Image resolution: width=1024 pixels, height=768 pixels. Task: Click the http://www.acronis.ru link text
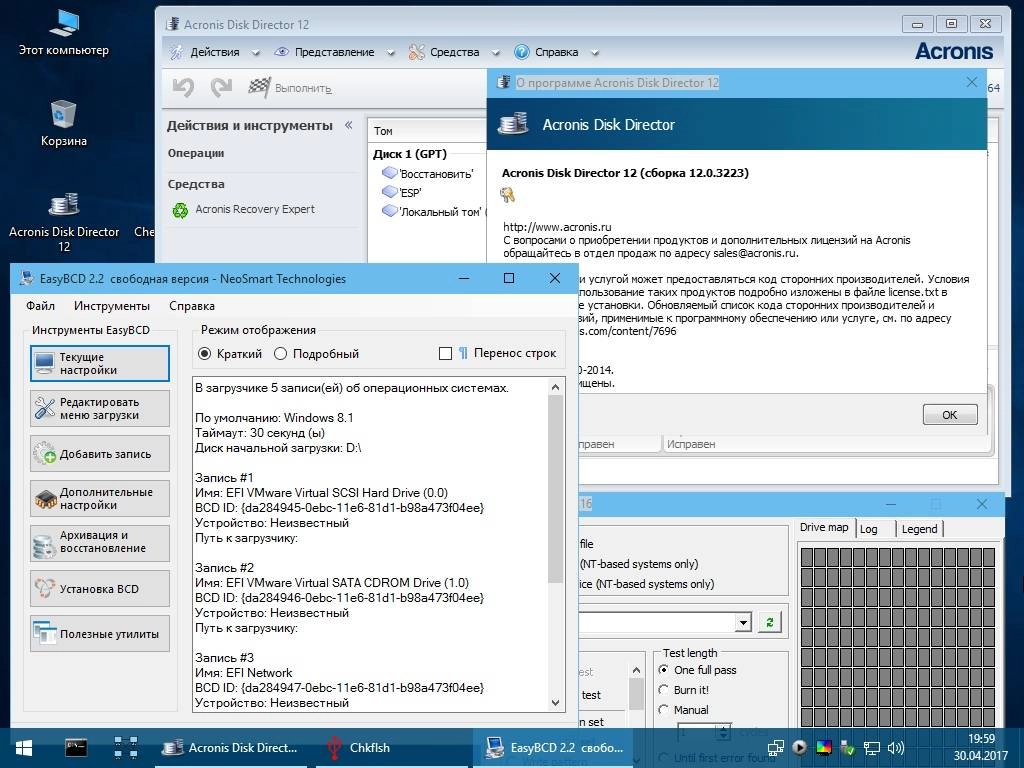pos(557,227)
